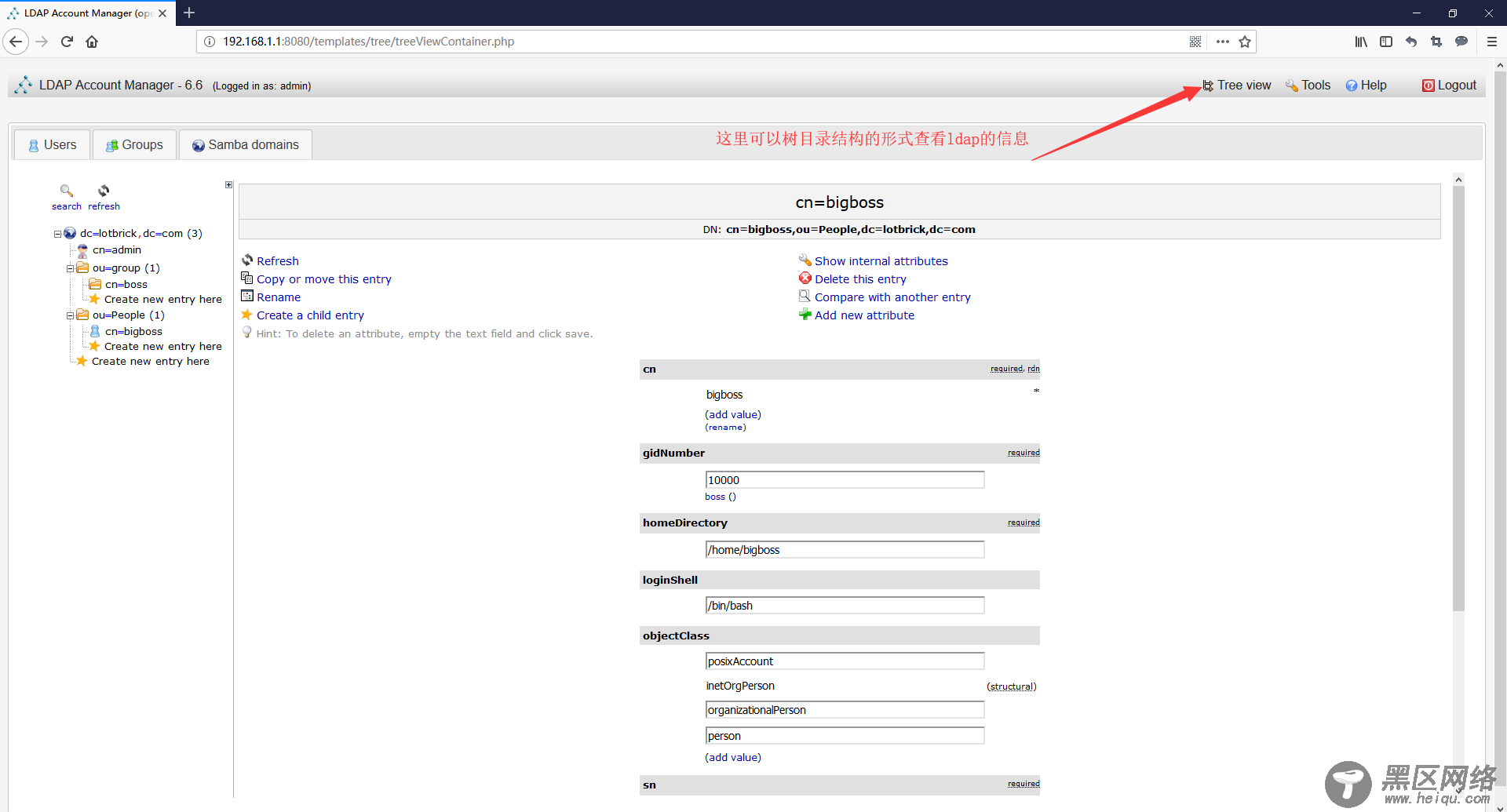Viewport: 1507px width, 812px height.
Task: Go to browser home page
Action: (x=92, y=42)
